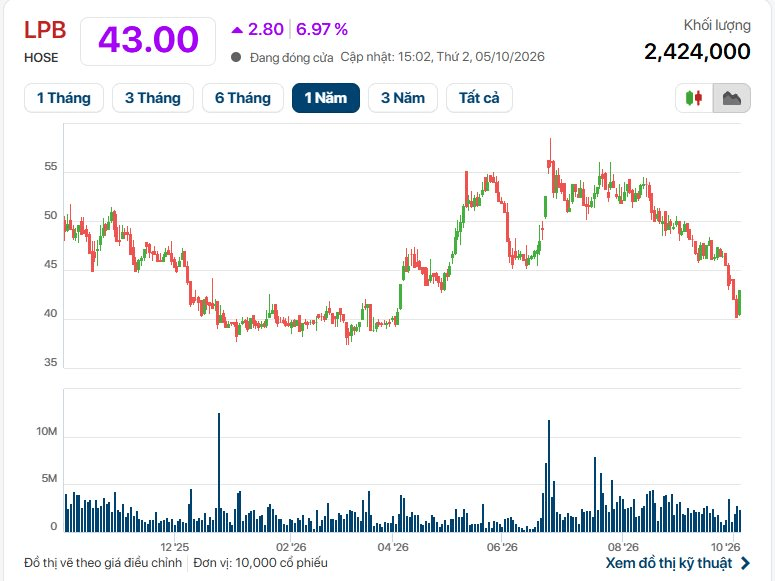Open Xem đồ thị kỹ thuật link

[669, 563]
